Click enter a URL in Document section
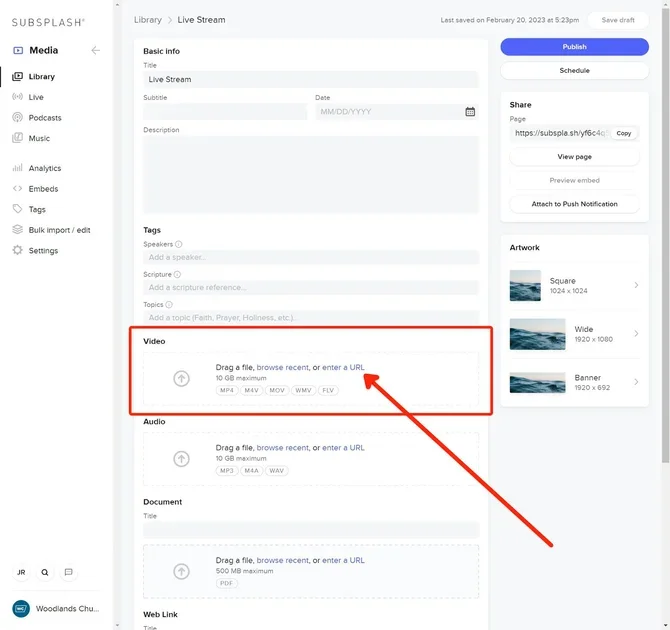 pyautogui.click(x=343, y=560)
